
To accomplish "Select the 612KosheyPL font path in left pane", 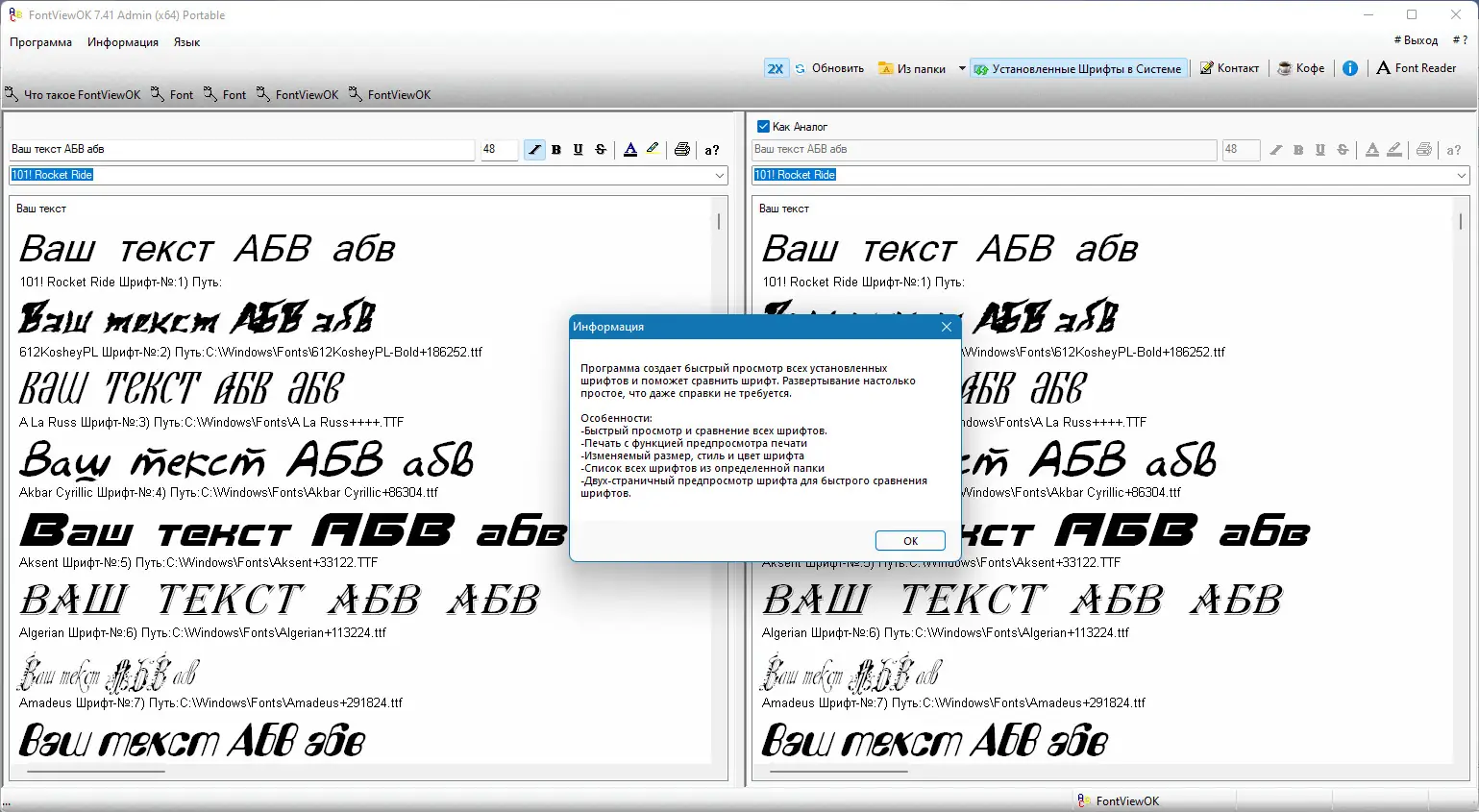I will [251, 353].
